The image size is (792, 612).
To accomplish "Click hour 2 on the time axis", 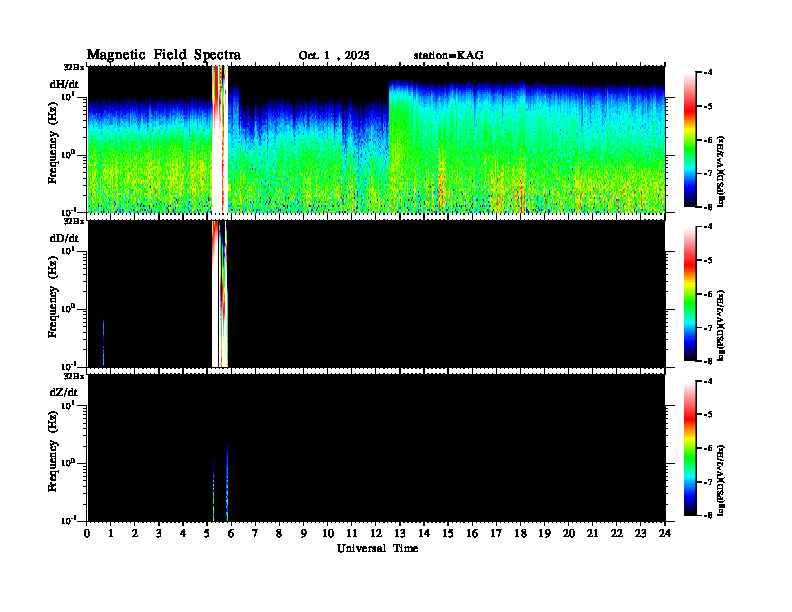I will pos(135,534).
